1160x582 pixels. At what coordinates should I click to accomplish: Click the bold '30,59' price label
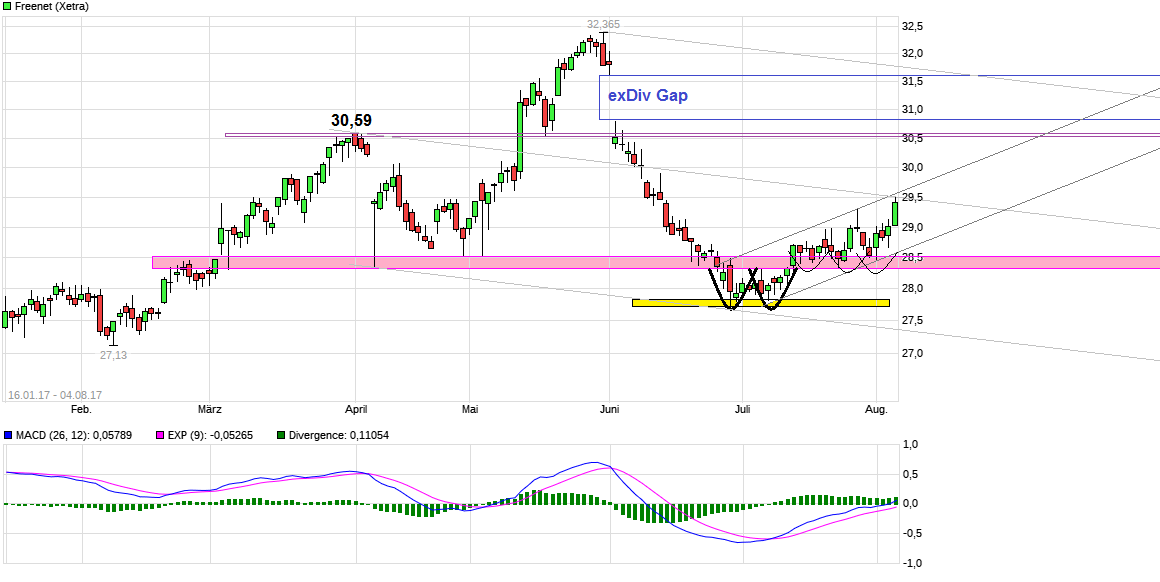[351, 121]
